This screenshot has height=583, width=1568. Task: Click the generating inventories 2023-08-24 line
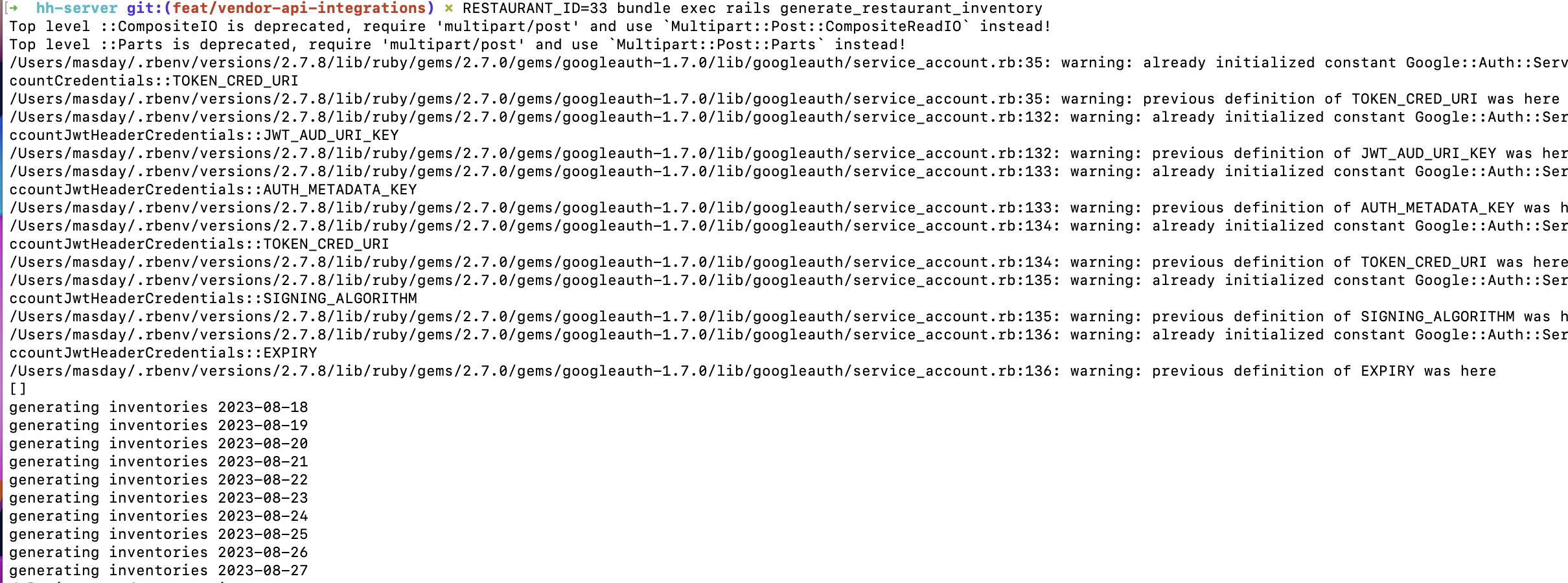click(158, 516)
